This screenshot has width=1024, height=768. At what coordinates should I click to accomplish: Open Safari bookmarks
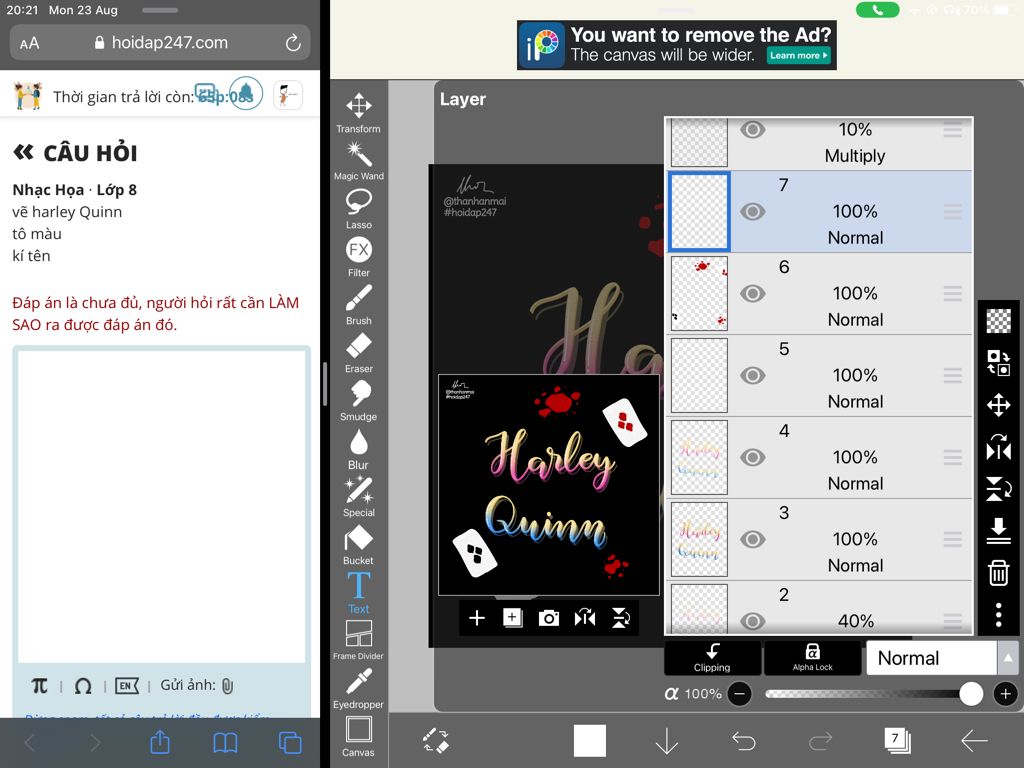pos(225,743)
